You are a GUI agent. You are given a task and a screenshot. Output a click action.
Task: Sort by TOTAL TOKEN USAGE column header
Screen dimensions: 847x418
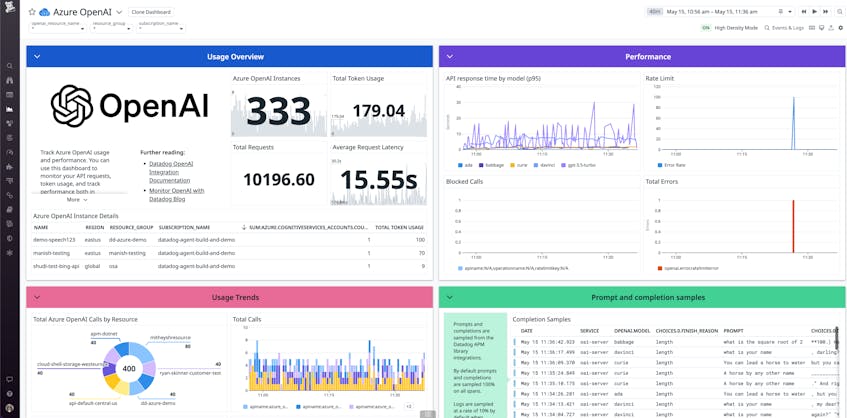pyautogui.click(x=399, y=227)
